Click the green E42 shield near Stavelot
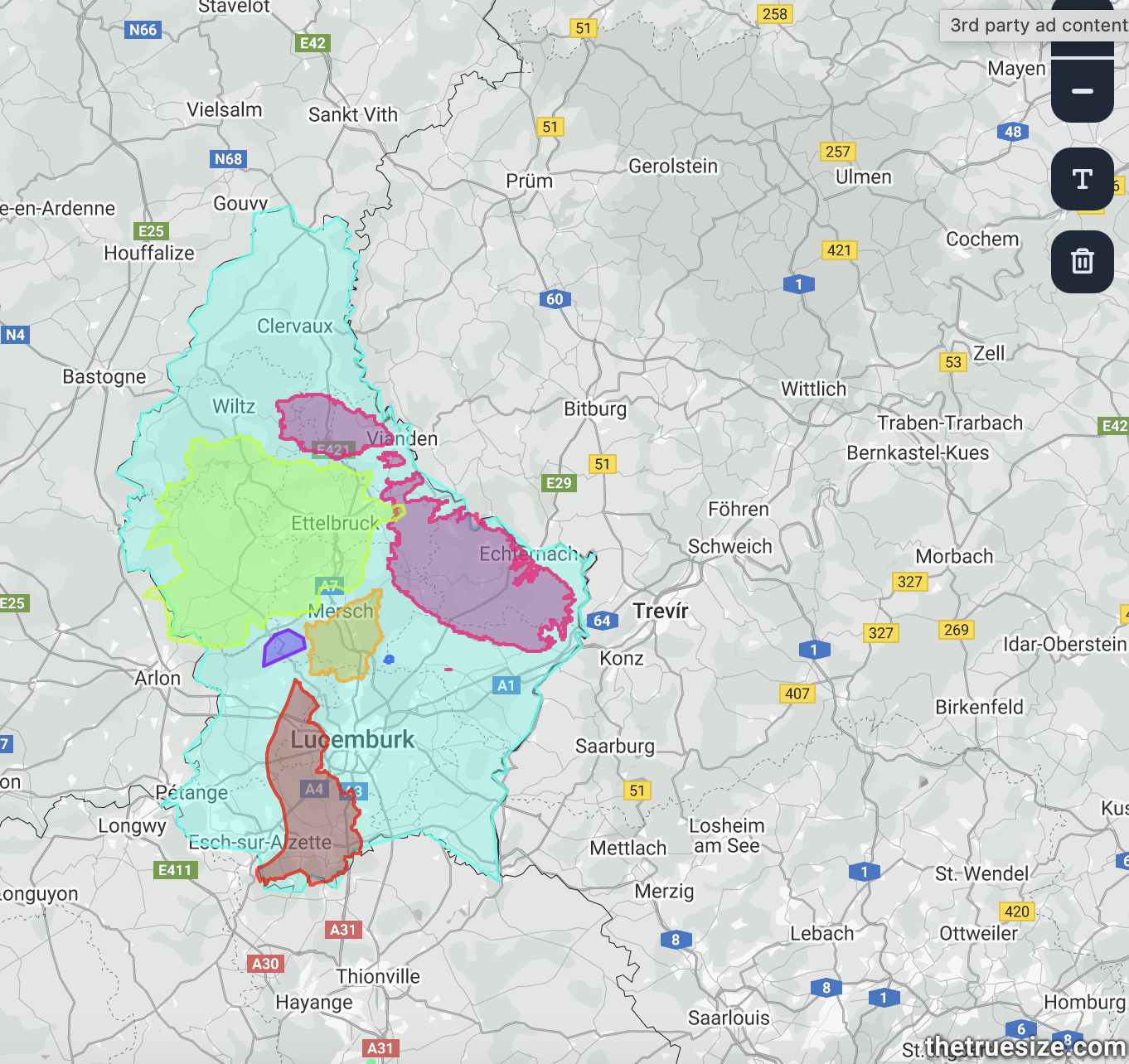This screenshot has width=1129, height=1064. tap(313, 43)
